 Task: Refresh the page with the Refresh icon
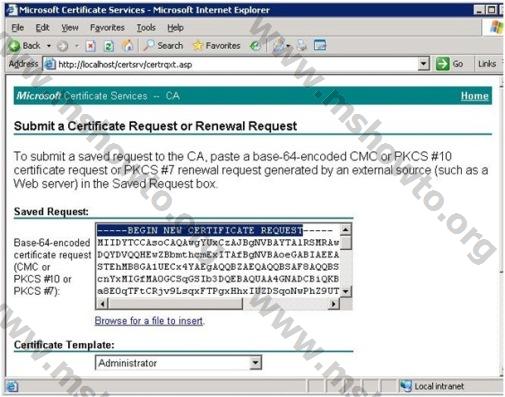pyautogui.click(x=109, y=46)
